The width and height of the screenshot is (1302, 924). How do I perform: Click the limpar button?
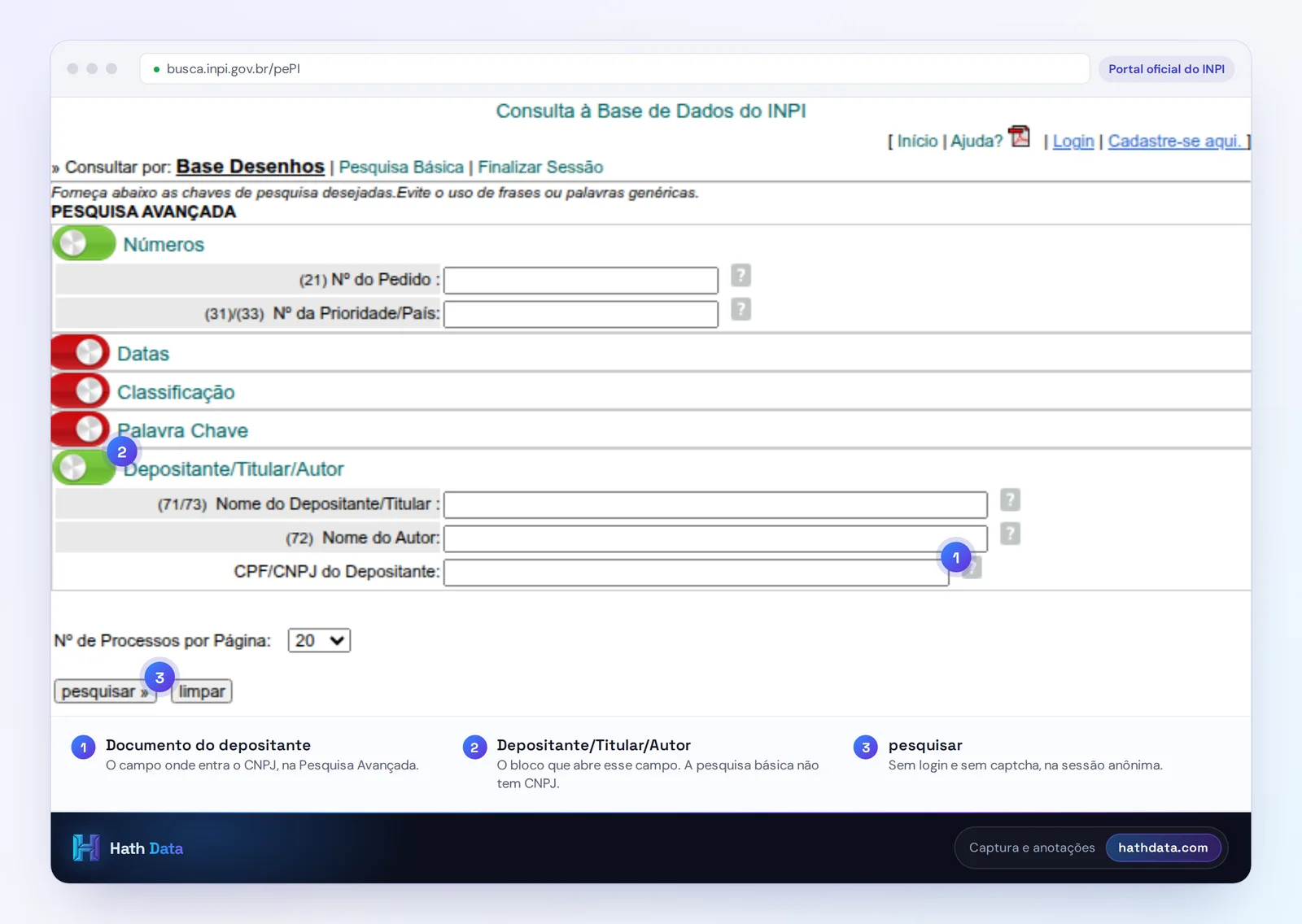[x=202, y=691]
